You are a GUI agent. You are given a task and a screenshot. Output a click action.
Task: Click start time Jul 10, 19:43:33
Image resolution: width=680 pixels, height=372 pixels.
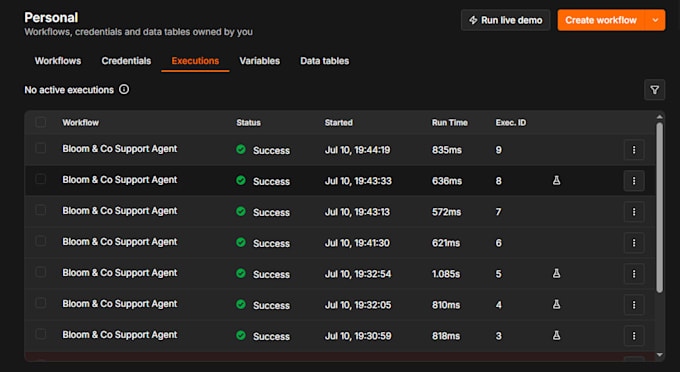click(x=358, y=181)
